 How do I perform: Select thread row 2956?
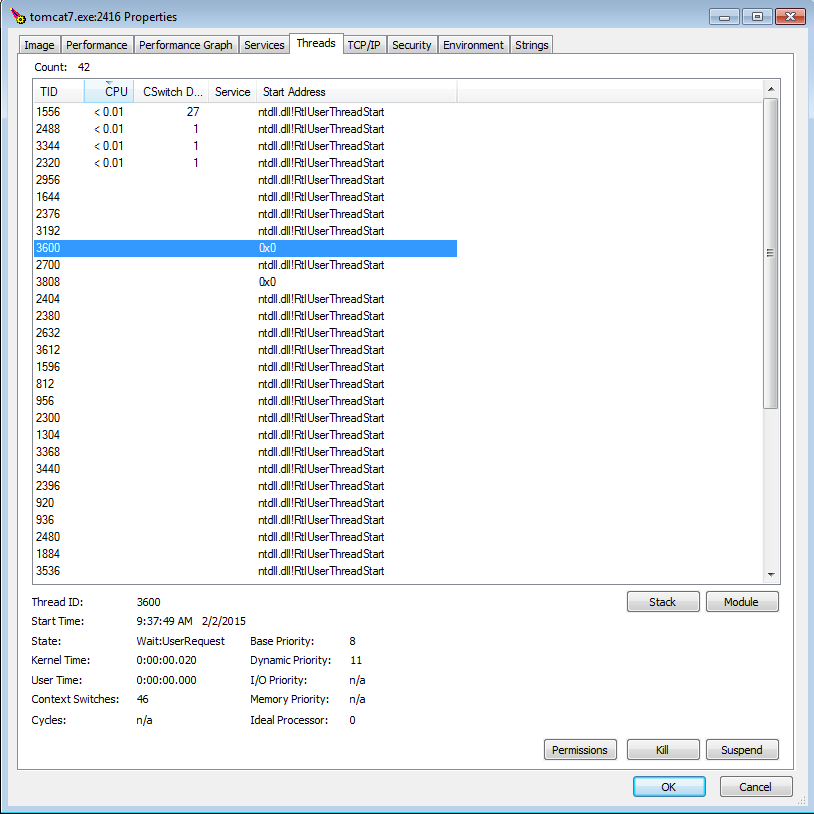point(245,180)
